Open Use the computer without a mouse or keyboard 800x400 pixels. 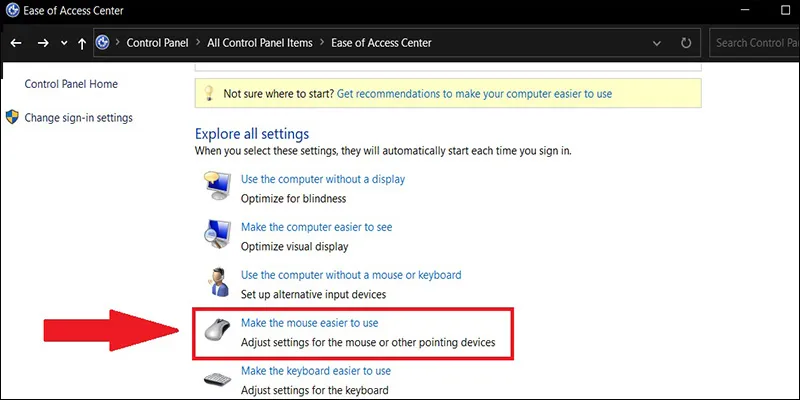click(x=351, y=275)
